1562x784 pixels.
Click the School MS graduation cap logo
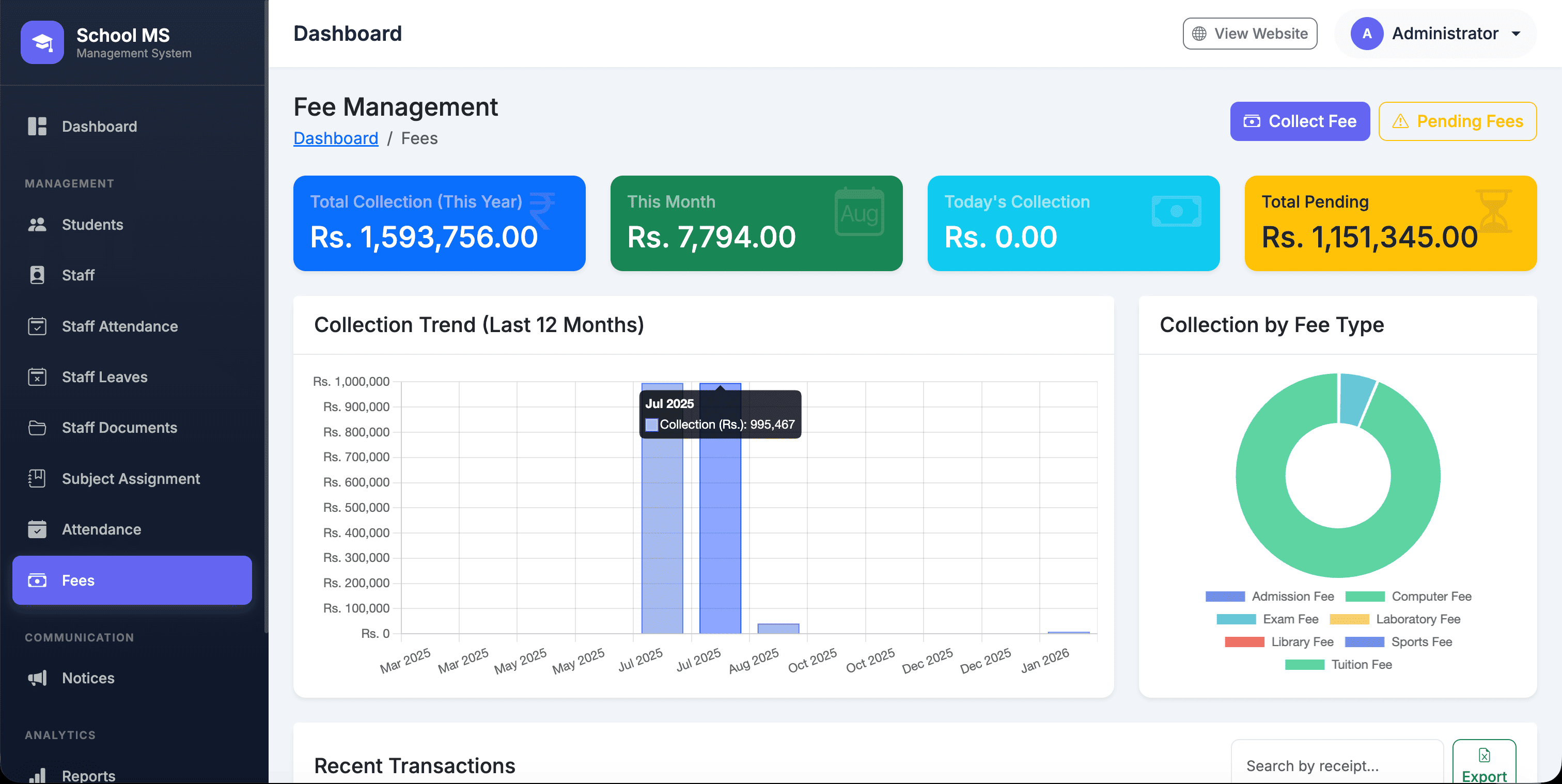click(42, 42)
